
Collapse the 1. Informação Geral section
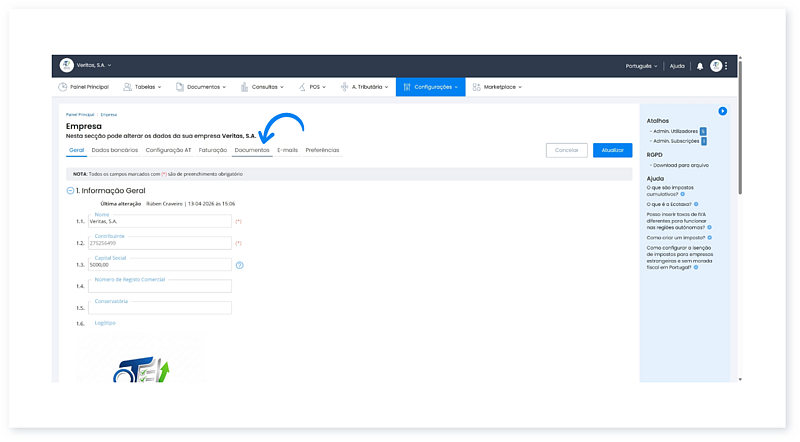point(70,191)
